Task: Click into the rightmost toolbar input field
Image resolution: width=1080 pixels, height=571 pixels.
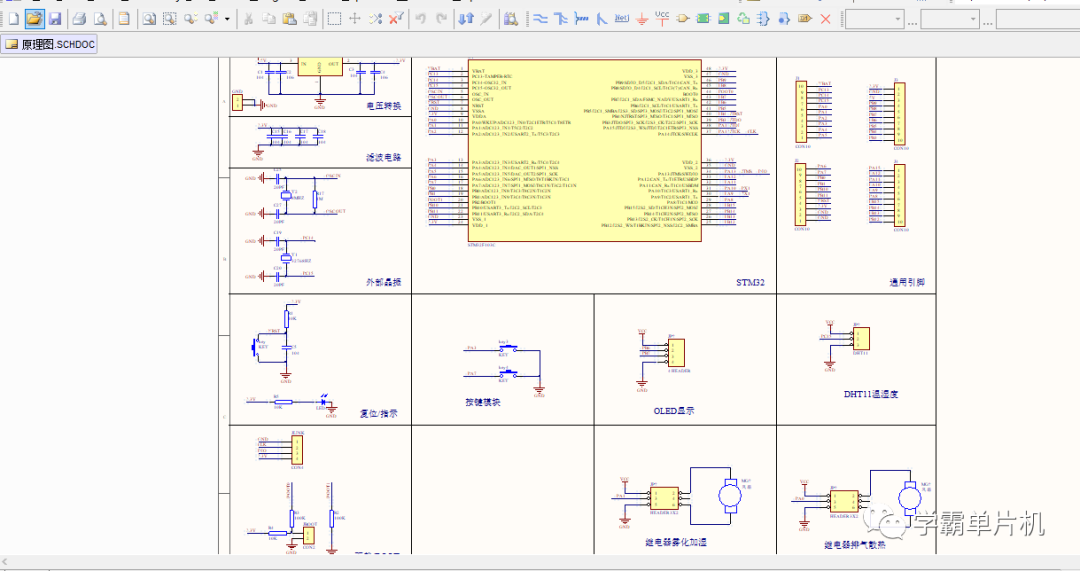Action: click(x=1038, y=19)
